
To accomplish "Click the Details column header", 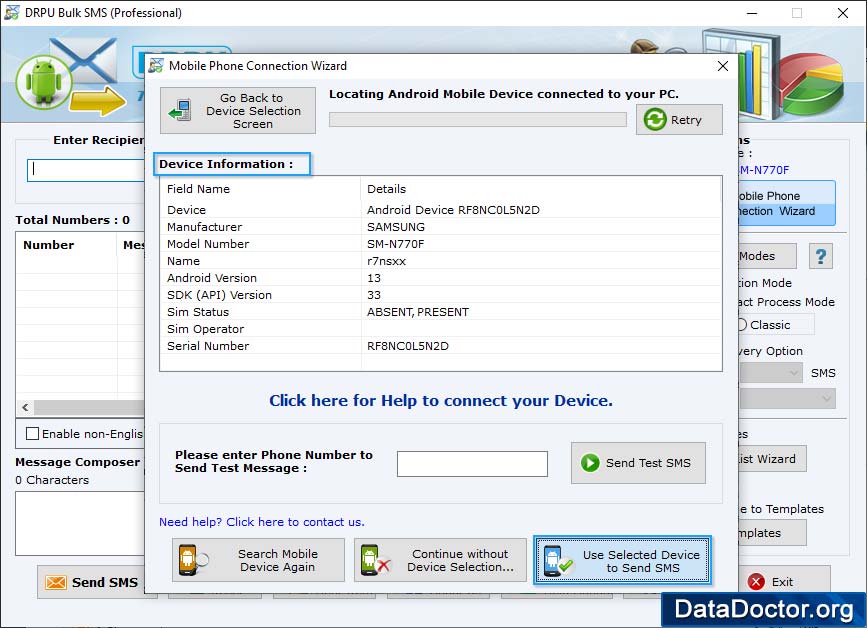I will pyautogui.click(x=386, y=189).
